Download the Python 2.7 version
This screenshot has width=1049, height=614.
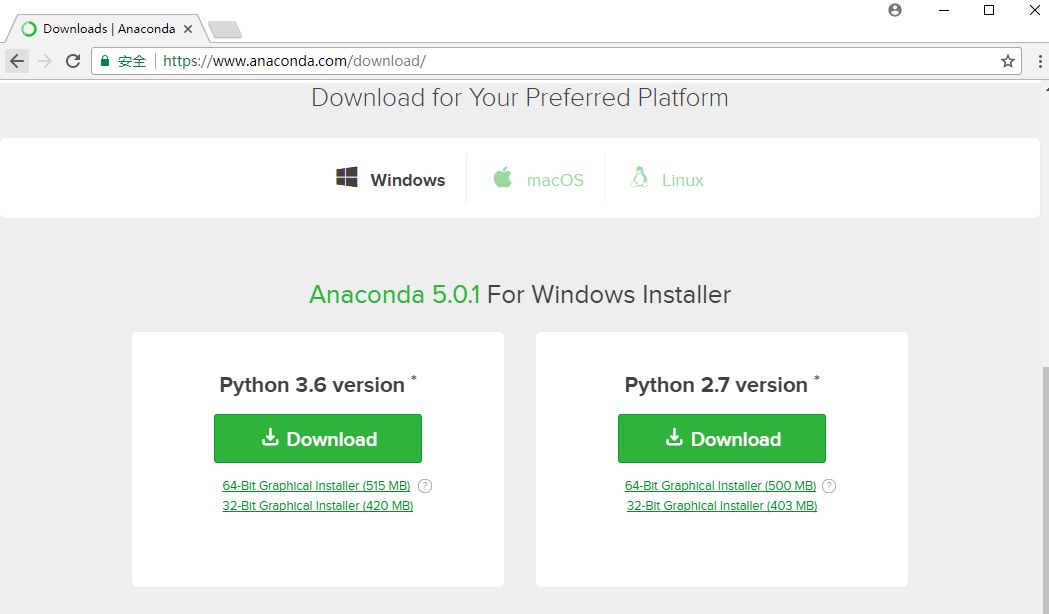[722, 439]
